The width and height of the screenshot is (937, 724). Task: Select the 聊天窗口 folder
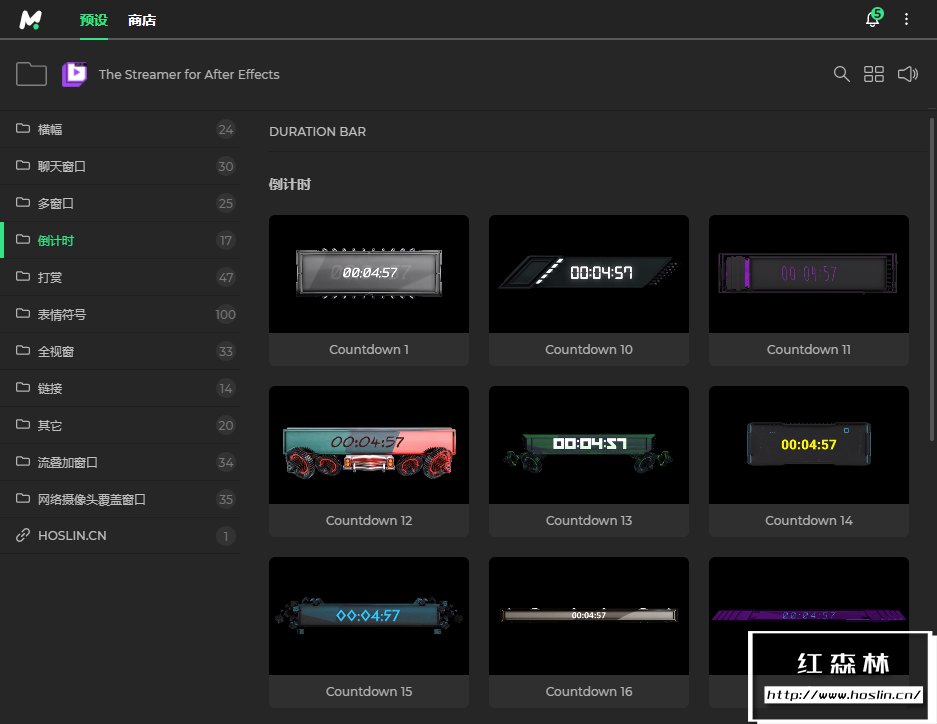pyautogui.click(x=62, y=166)
